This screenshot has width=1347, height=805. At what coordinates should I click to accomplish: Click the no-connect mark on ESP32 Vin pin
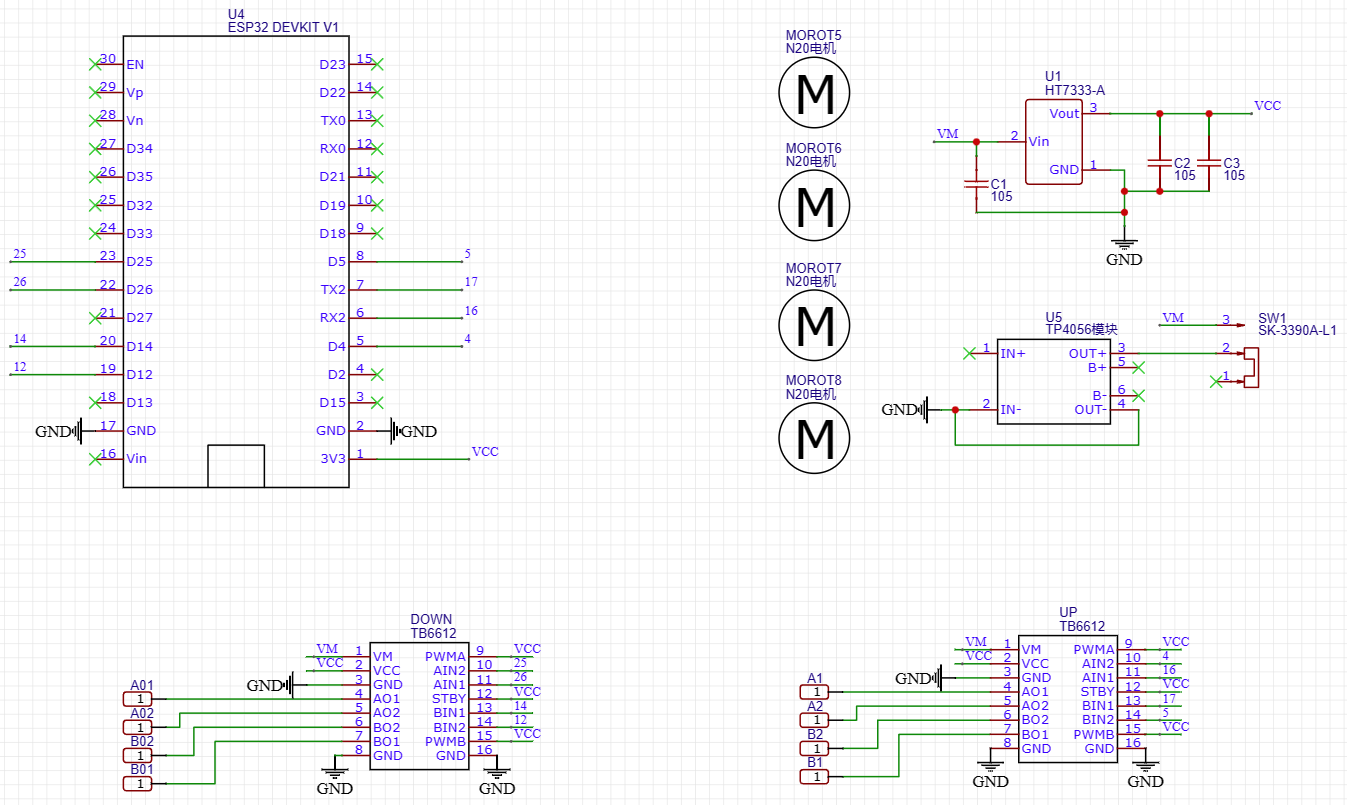pos(95,459)
